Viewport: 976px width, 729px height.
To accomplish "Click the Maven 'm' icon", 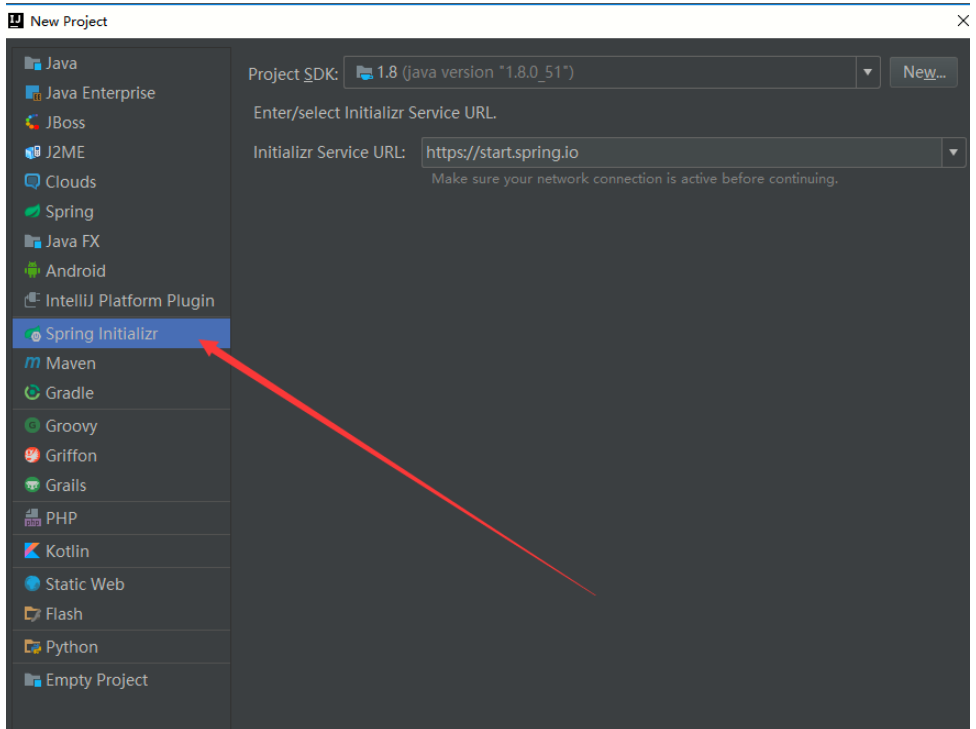I will click(32, 363).
